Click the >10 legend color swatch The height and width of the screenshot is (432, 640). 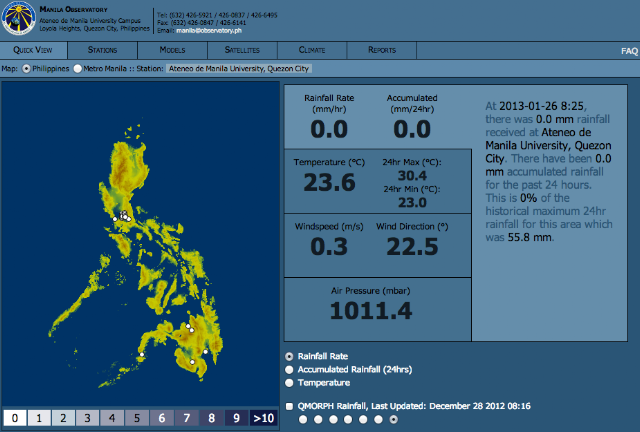click(x=263, y=418)
